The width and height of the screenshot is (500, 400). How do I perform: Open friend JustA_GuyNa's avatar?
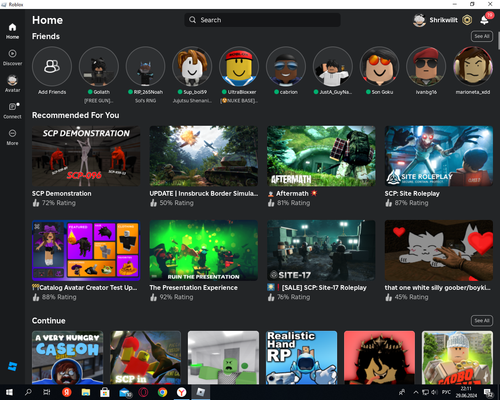click(333, 66)
